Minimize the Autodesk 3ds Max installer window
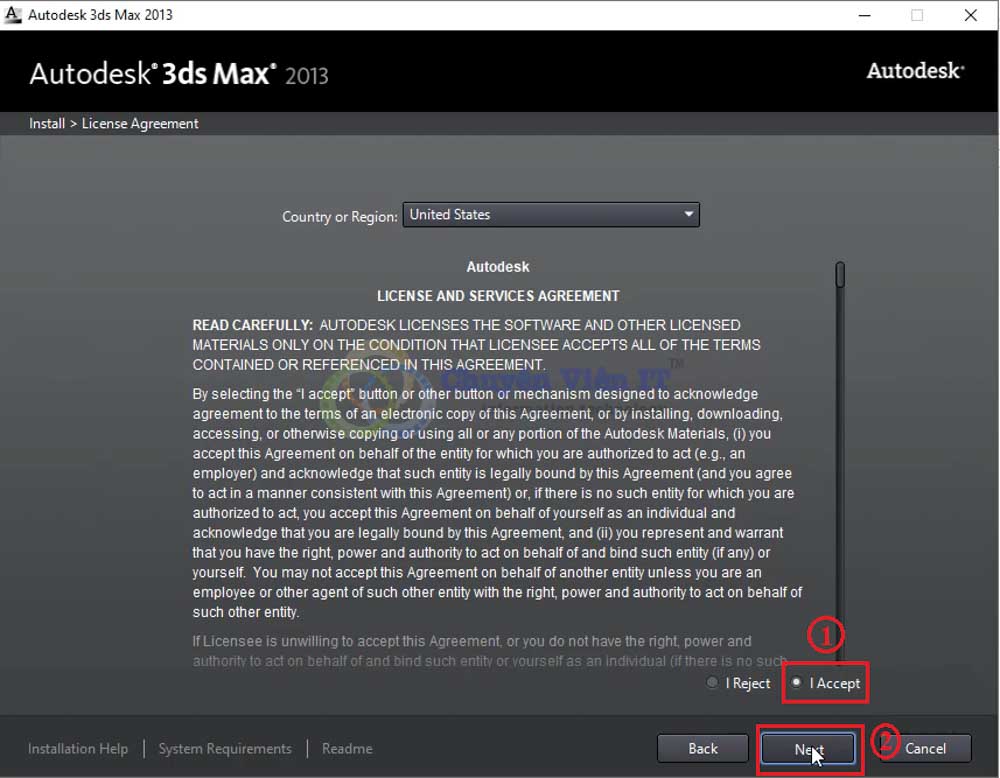Viewport: 1000px width, 778px height. coord(864,15)
